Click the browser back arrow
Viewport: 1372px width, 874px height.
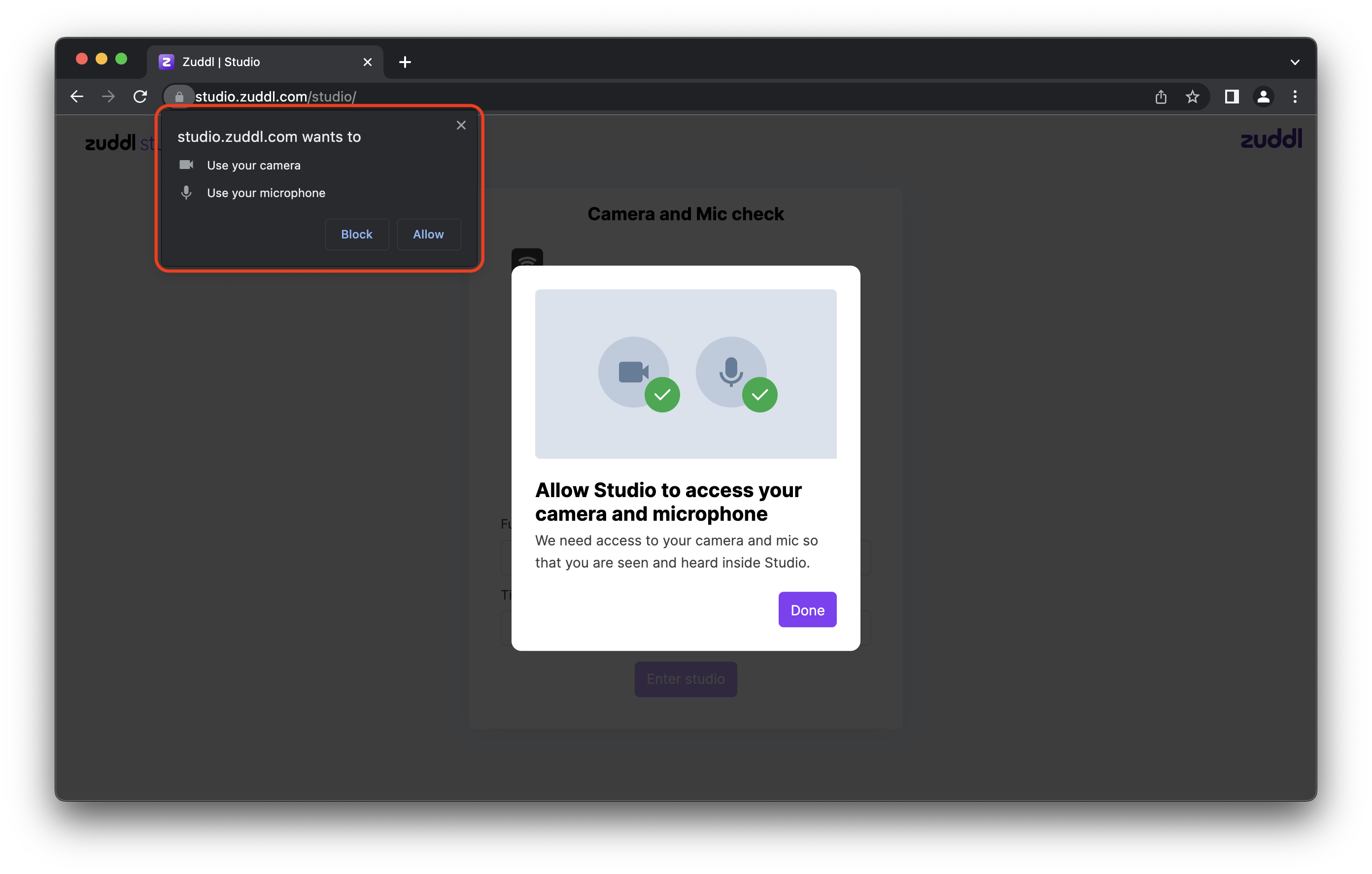click(77, 97)
